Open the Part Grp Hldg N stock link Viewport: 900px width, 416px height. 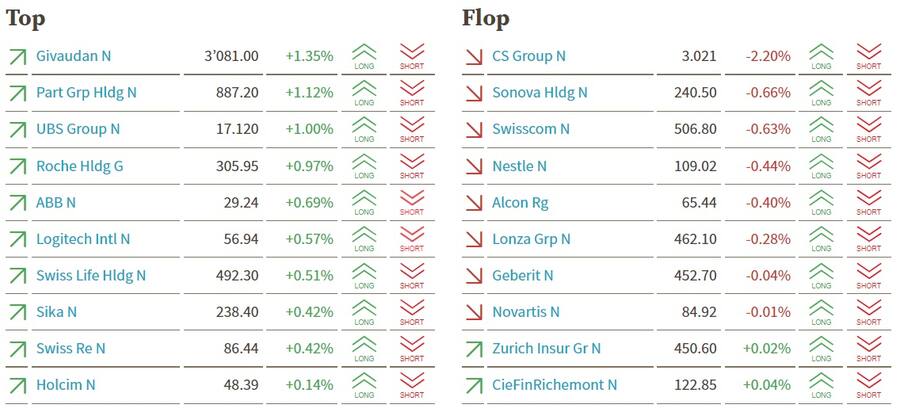pyautogui.click(x=86, y=93)
